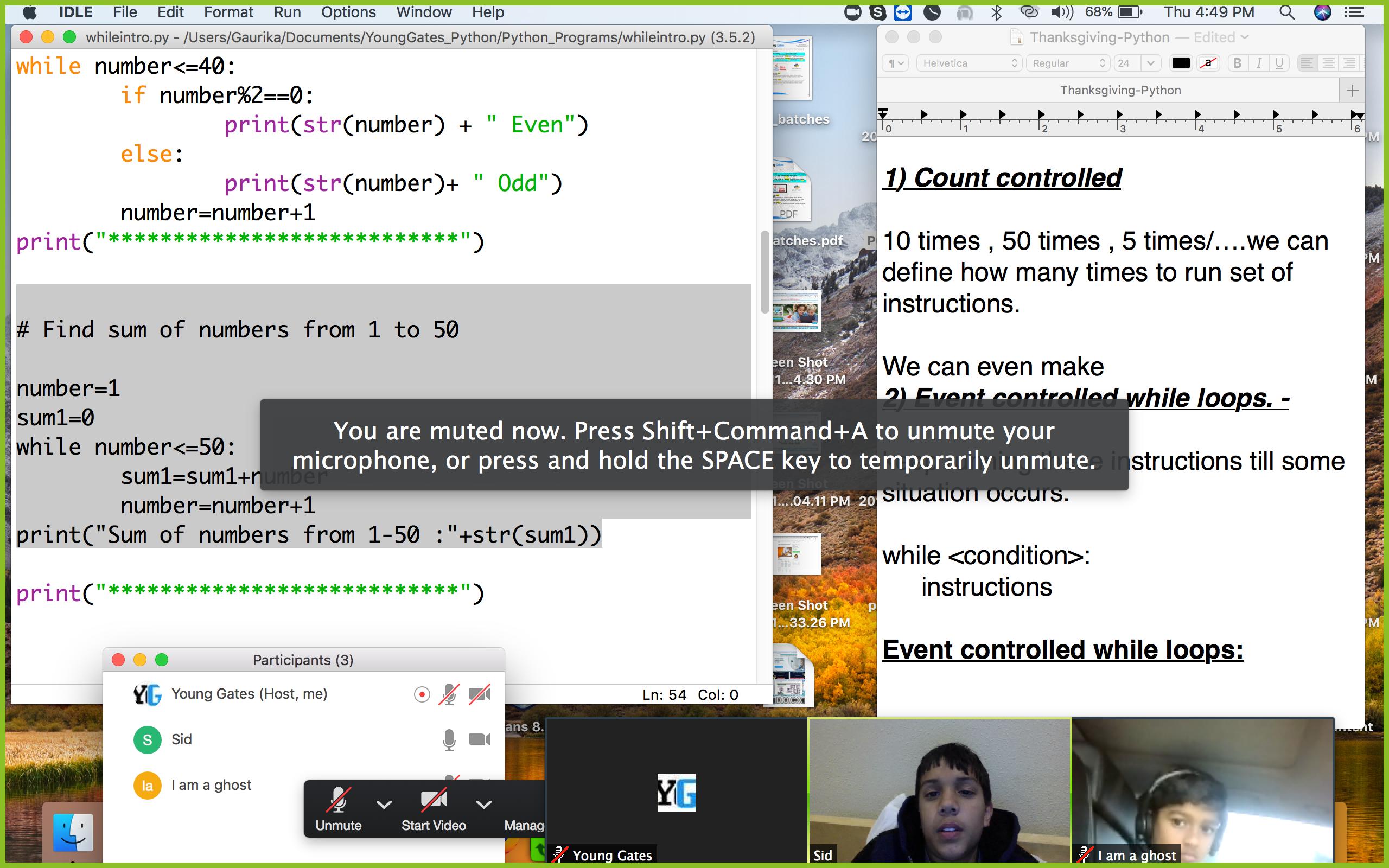Viewport: 1389px width, 868px height.
Task: Open the Edit menu
Action: [170, 12]
